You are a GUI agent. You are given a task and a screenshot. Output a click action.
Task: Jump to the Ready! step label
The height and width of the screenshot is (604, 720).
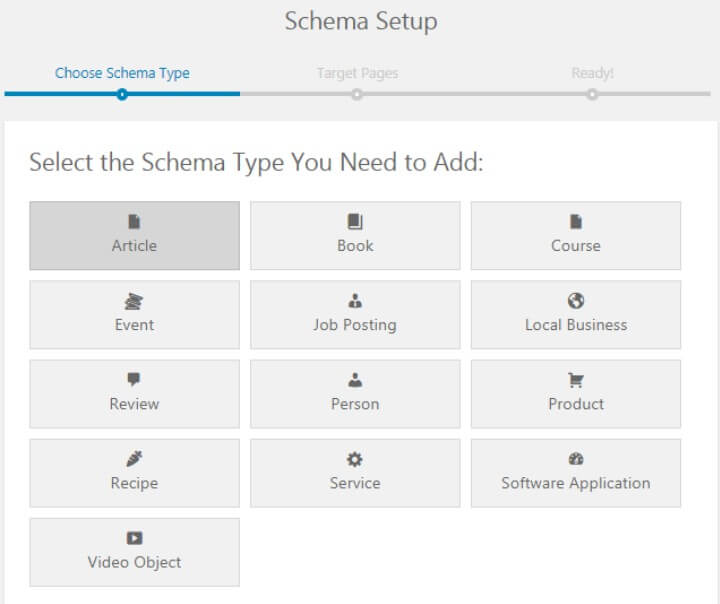pyautogui.click(x=592, y=73)
